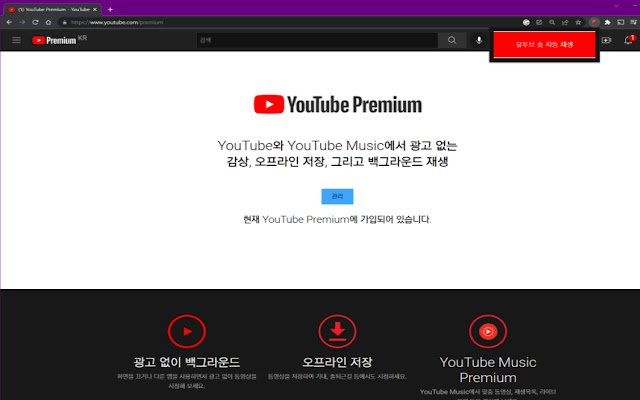Open the cast media icon in toolbar
The image size is (640, 400).
(620, 22)
